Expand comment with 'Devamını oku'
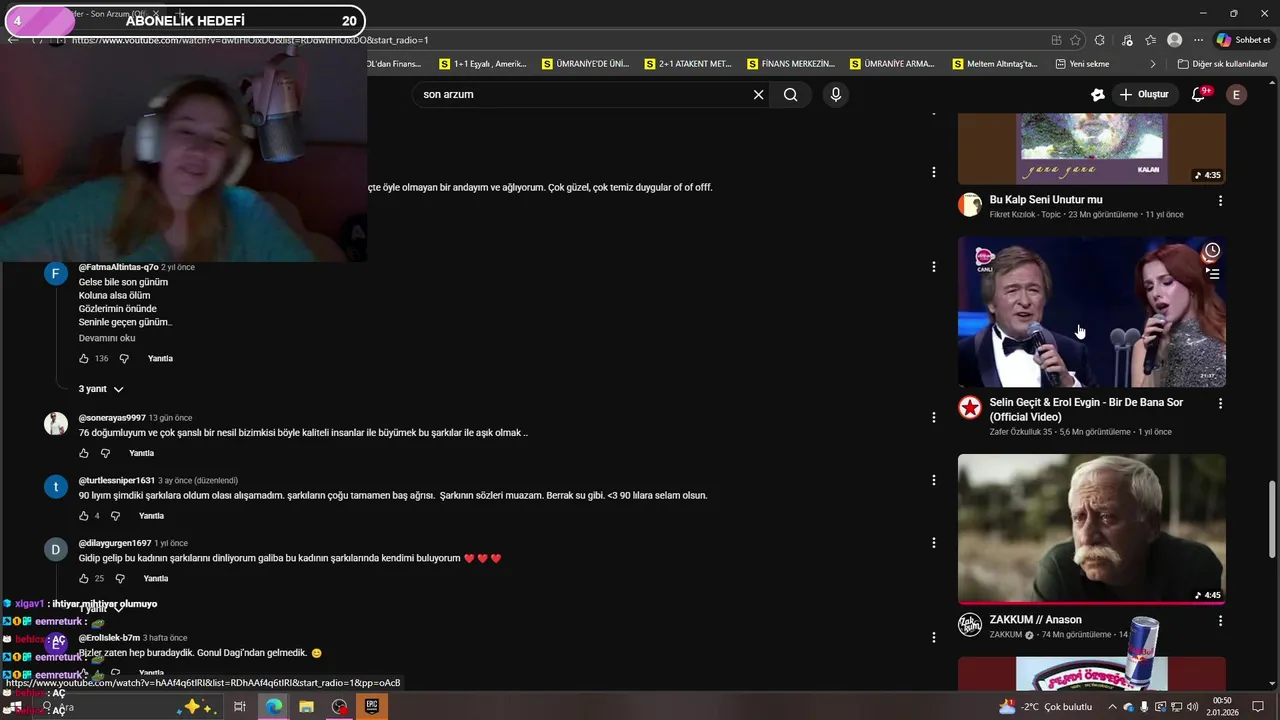The width and height of the screenshot is (1280, 720). [x=107, y=338]
